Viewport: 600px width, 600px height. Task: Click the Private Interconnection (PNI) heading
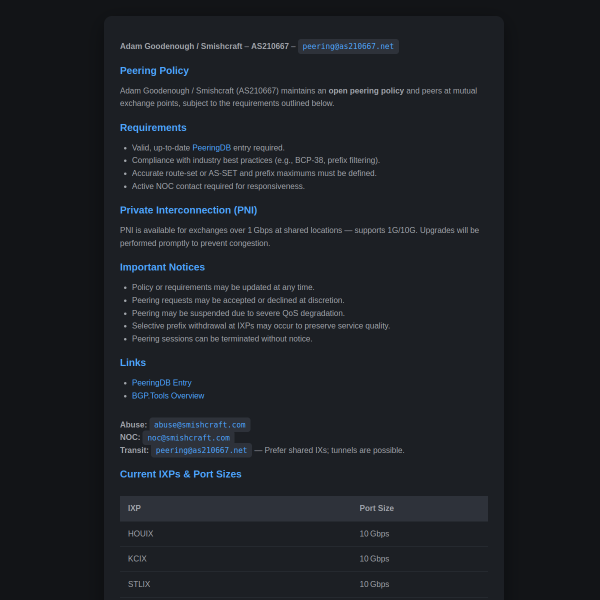tap(188, 210)
